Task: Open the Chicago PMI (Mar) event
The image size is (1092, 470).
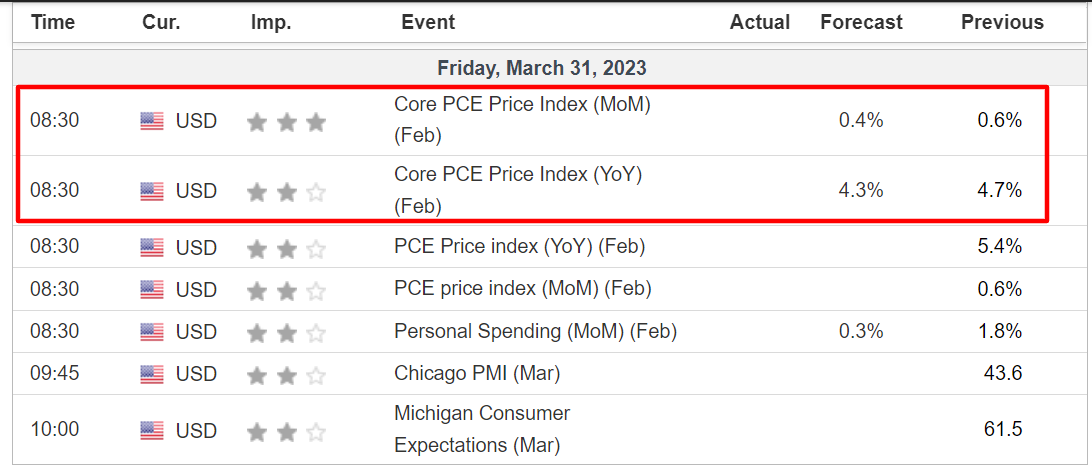Action: click(x=477, y=374)
